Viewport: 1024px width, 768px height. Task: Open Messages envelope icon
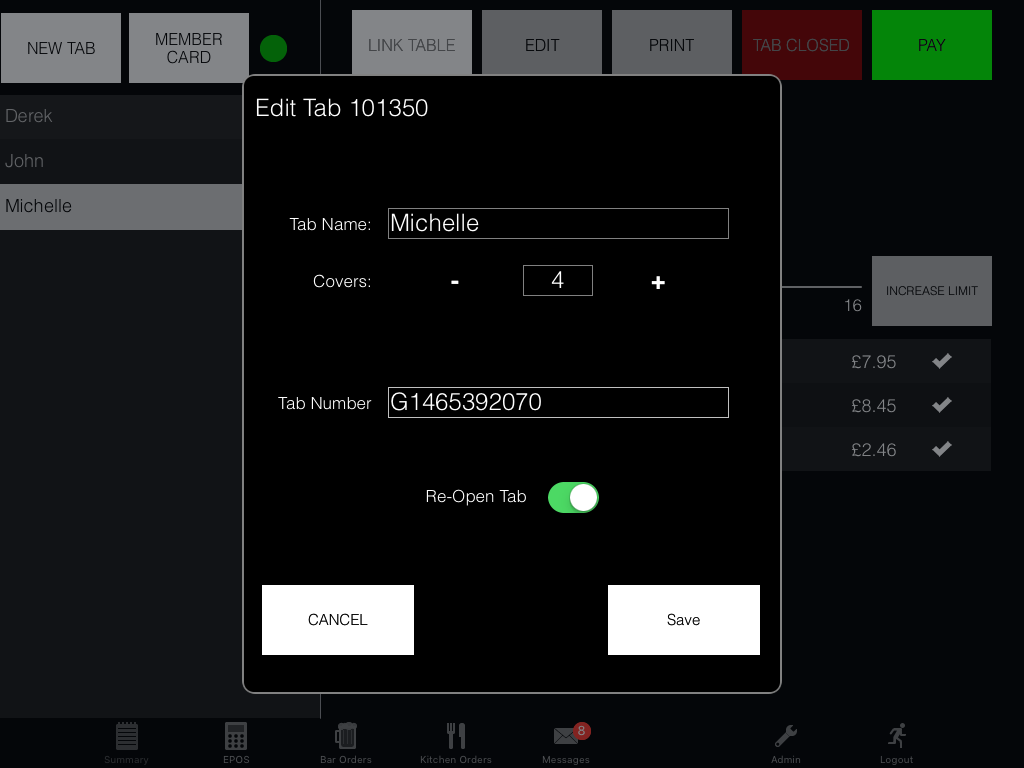(x=566, y=737)
